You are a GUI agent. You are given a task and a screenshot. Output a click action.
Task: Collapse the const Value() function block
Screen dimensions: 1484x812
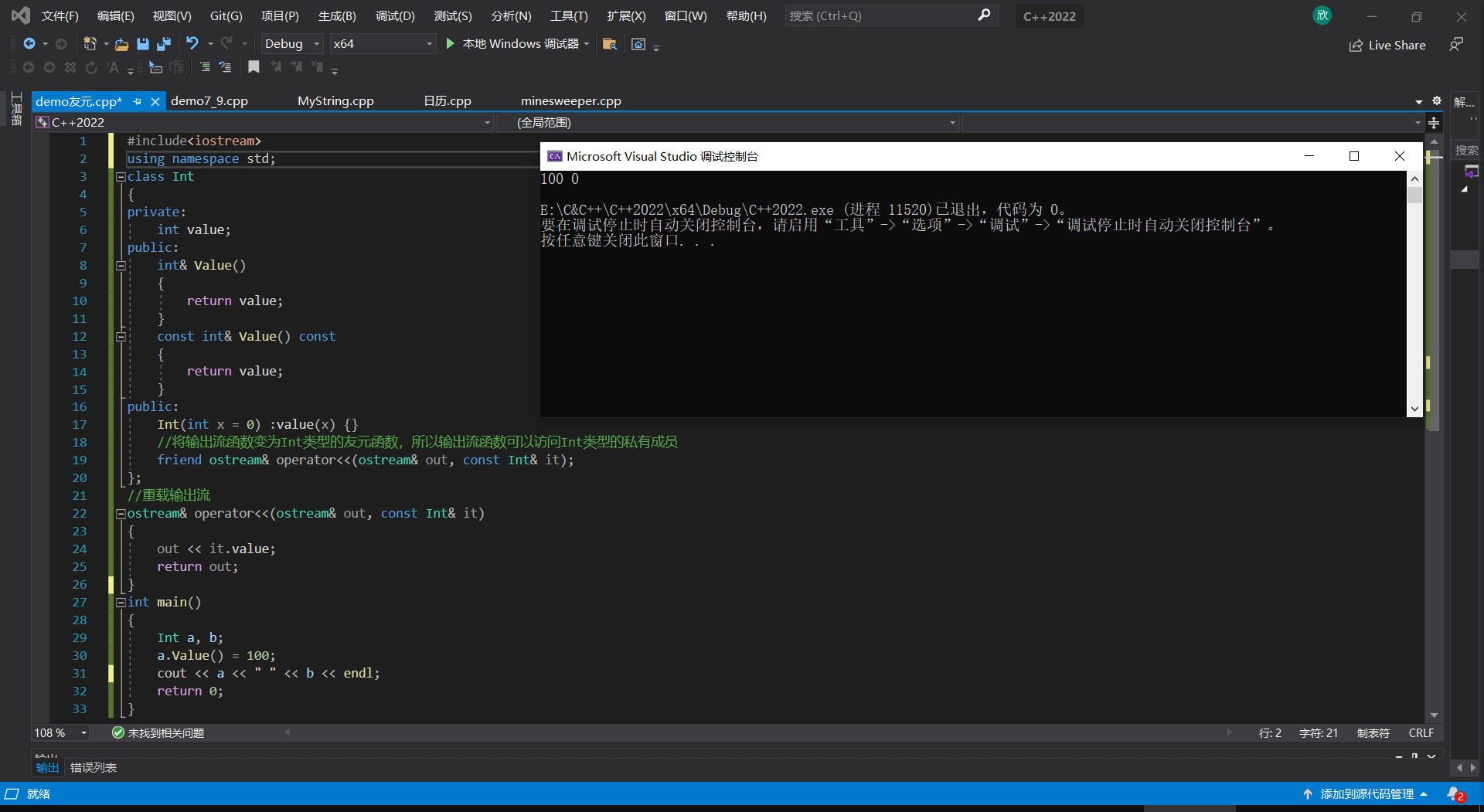(x=121, y=337)
